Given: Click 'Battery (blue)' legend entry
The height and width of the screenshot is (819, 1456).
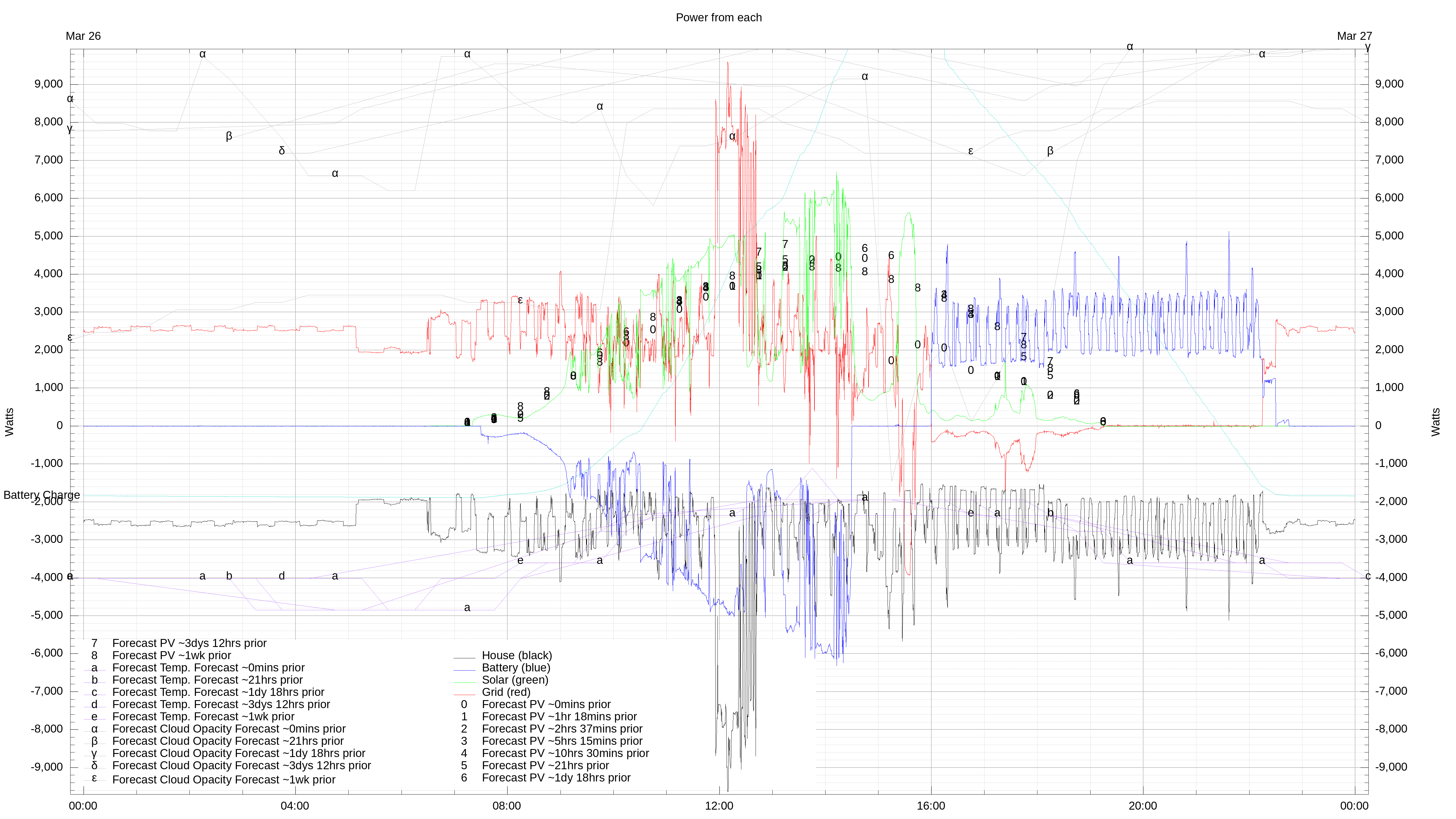Looking at the screenshot, I should [x=516, y=667].
